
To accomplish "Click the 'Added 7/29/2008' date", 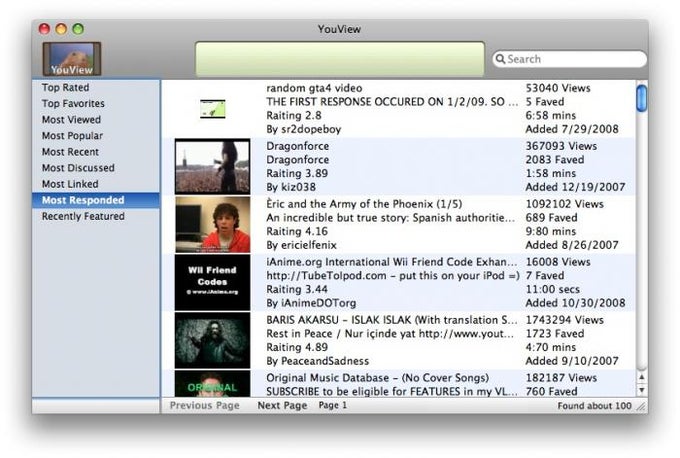I will click(572, 129).
